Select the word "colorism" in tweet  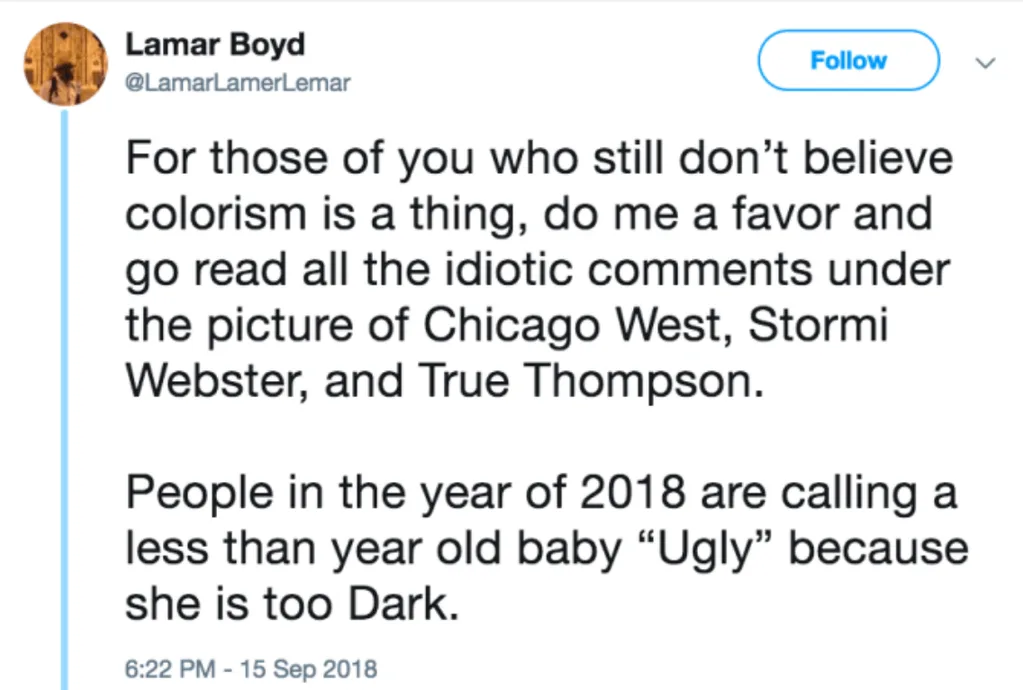point(215,213)
